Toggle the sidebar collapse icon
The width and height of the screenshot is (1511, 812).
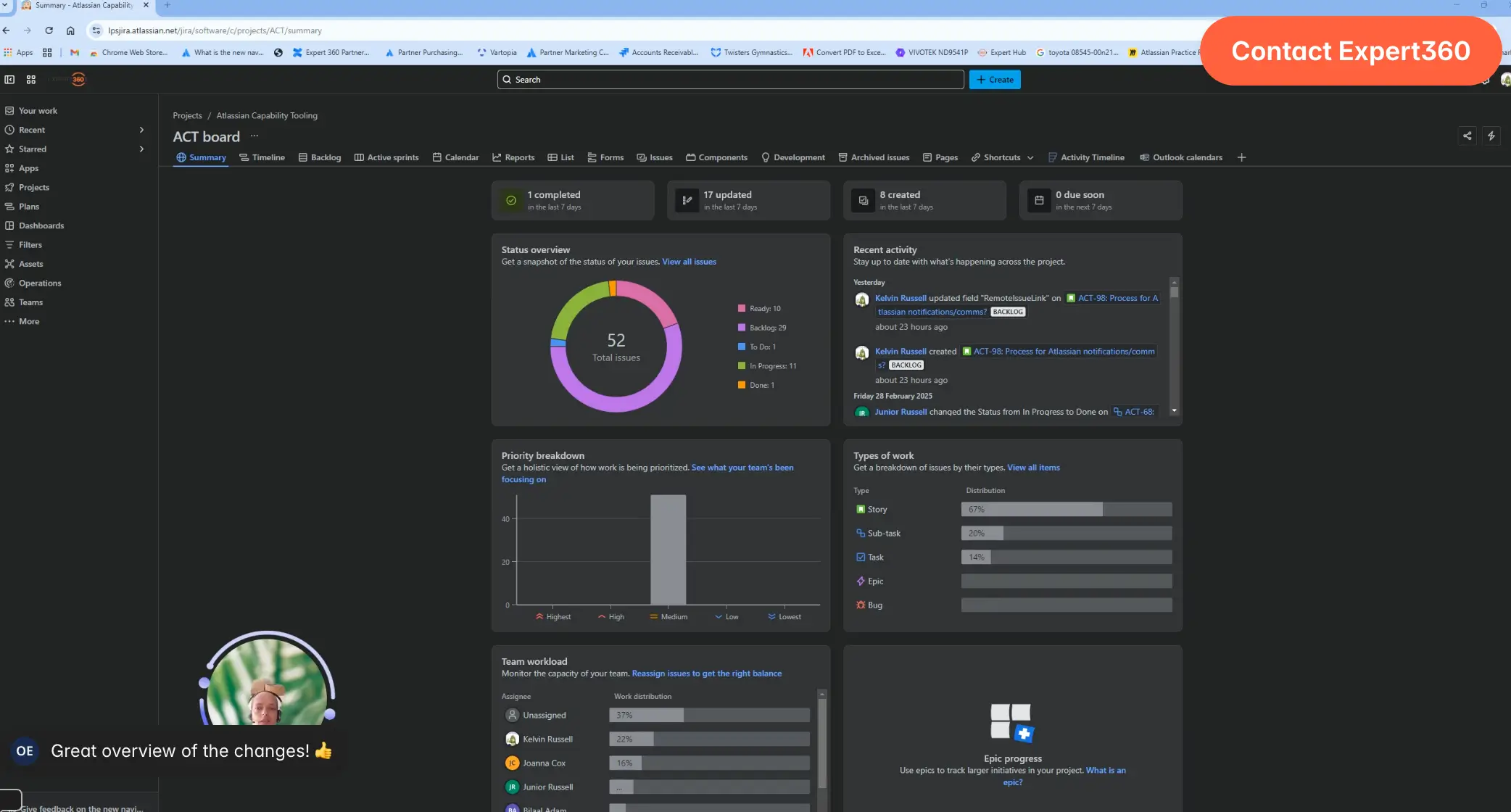pos(9,80)
